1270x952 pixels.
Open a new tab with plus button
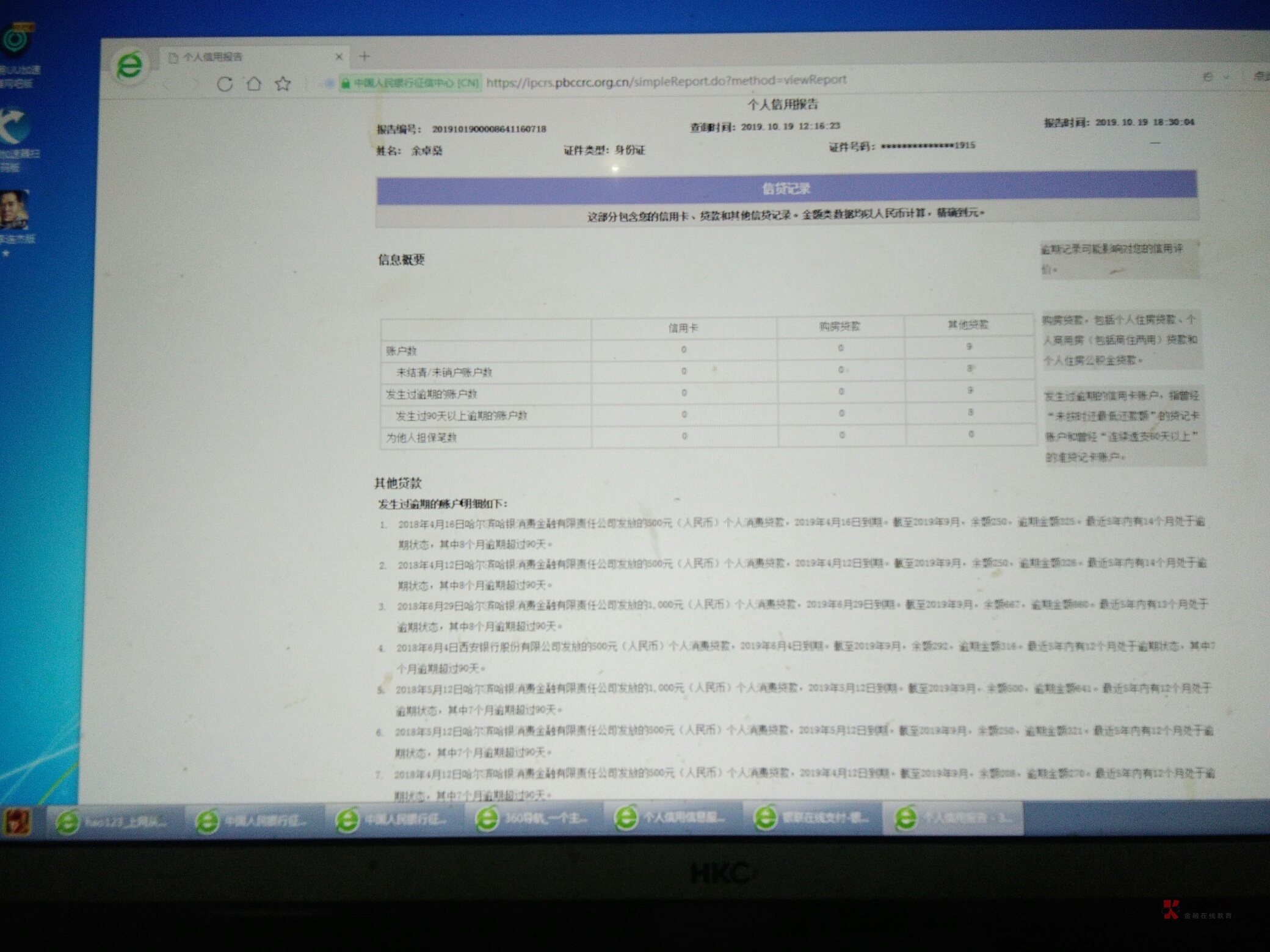(365, 57)
